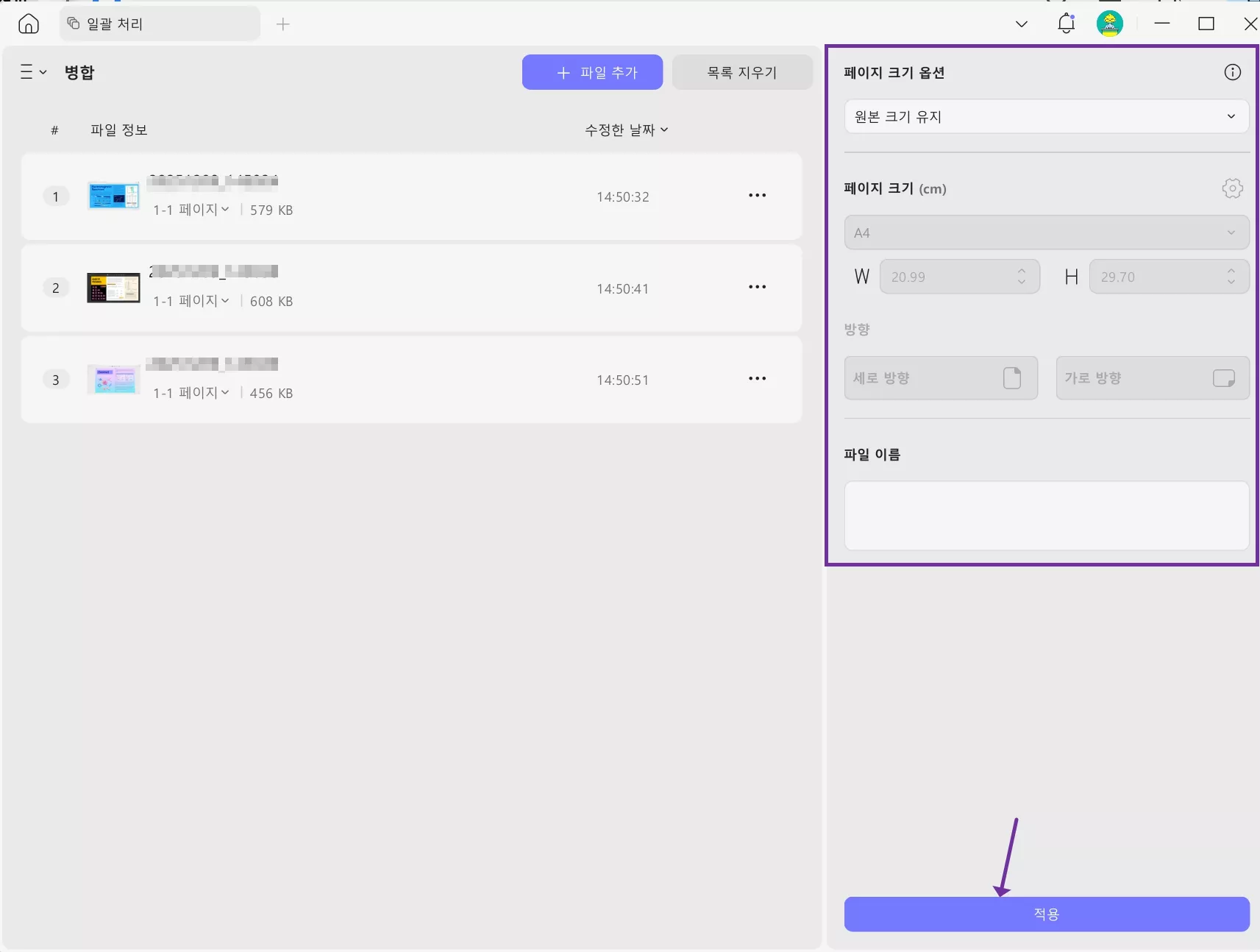Open the notification bell
The height and width of the screenshot is (952, 1260).
pos(1066,23)
